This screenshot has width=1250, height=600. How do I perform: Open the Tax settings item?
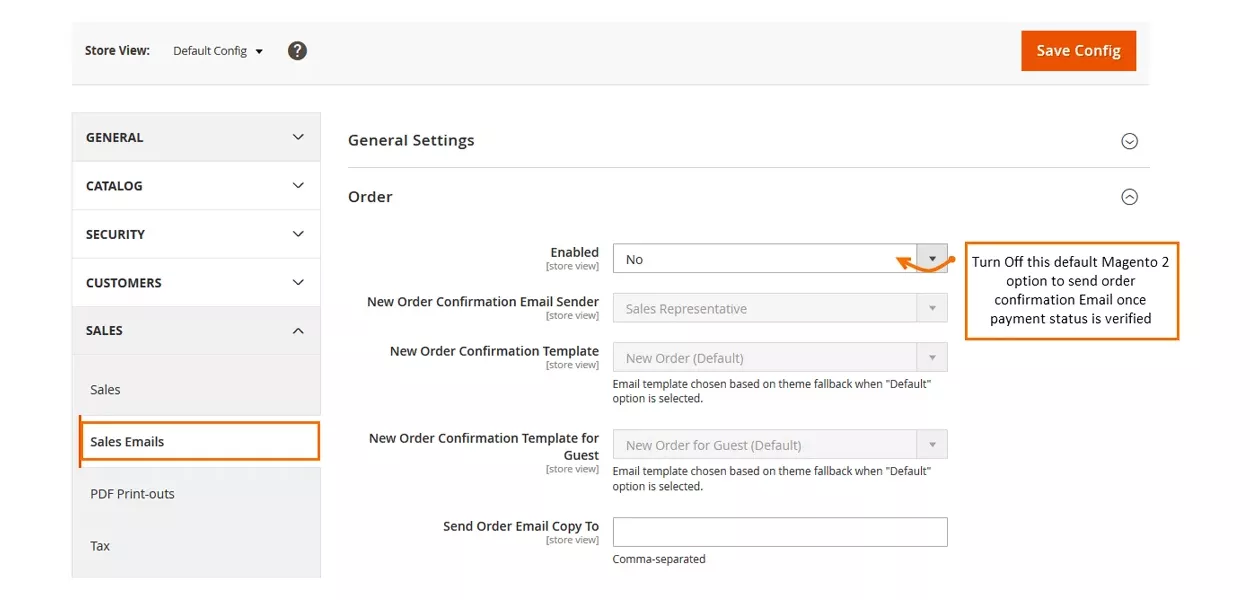[x=101, y=546]
